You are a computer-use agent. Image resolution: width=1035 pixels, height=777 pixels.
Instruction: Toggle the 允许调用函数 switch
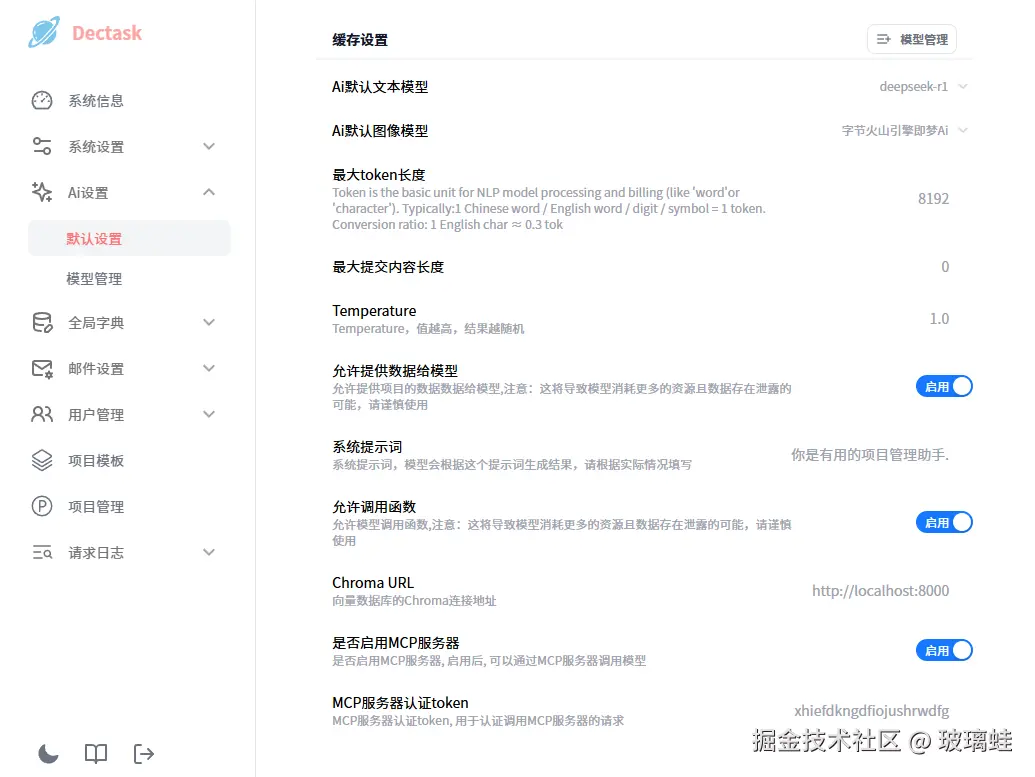click(x=944, y=522)
